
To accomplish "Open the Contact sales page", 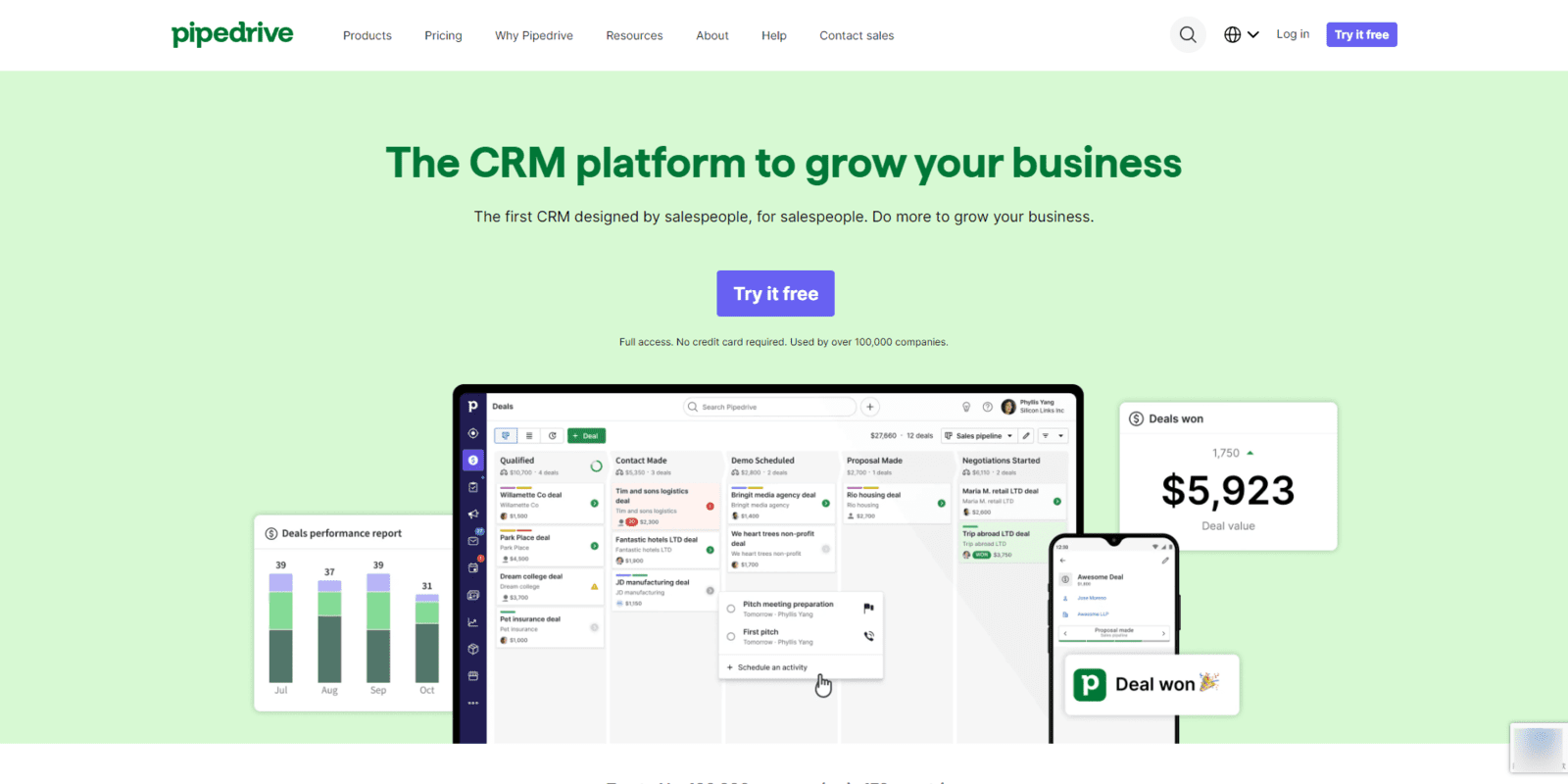I will coord(857,35).
